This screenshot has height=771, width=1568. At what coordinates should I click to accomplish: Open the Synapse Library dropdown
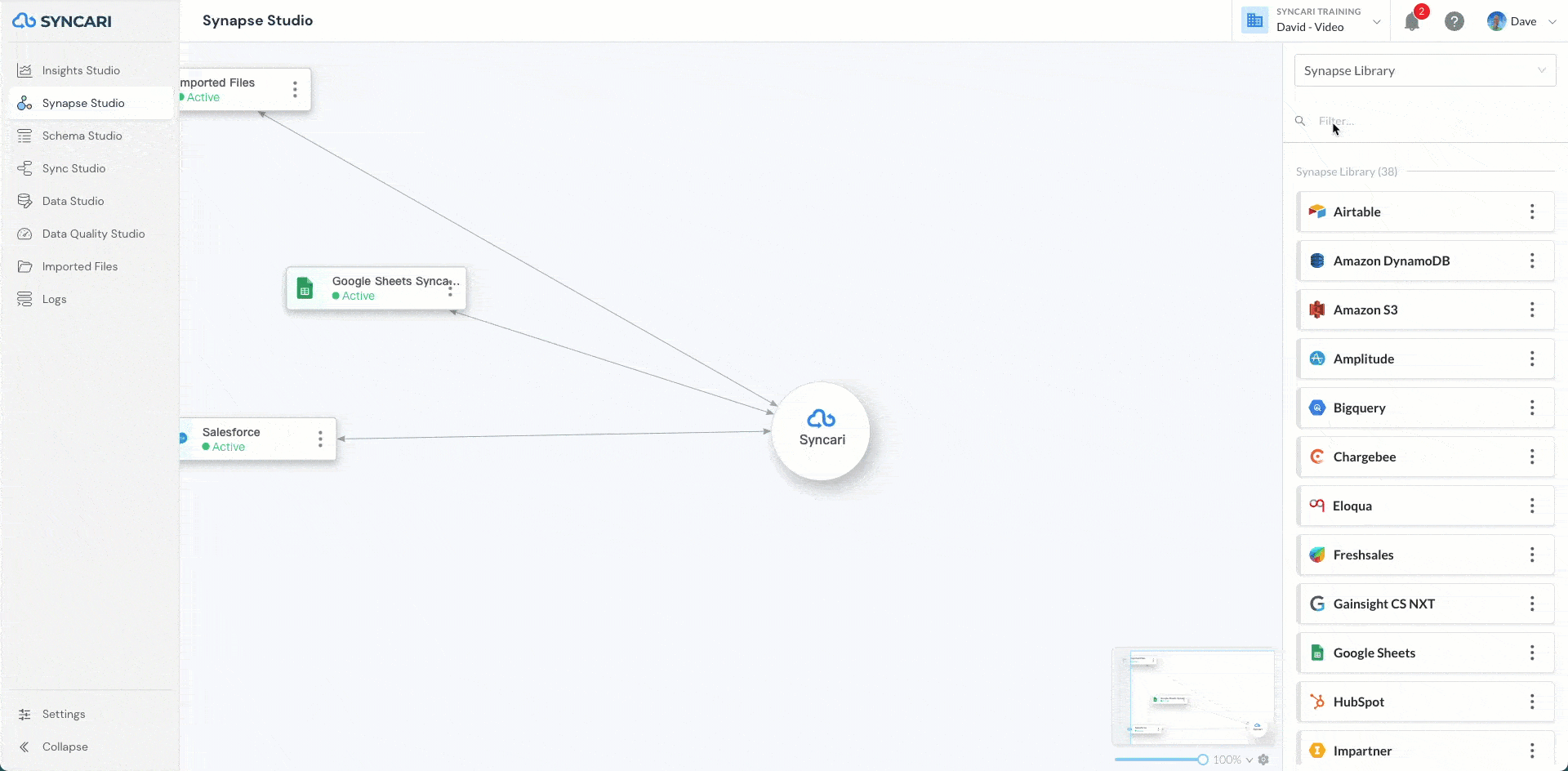coord(1425,70)
